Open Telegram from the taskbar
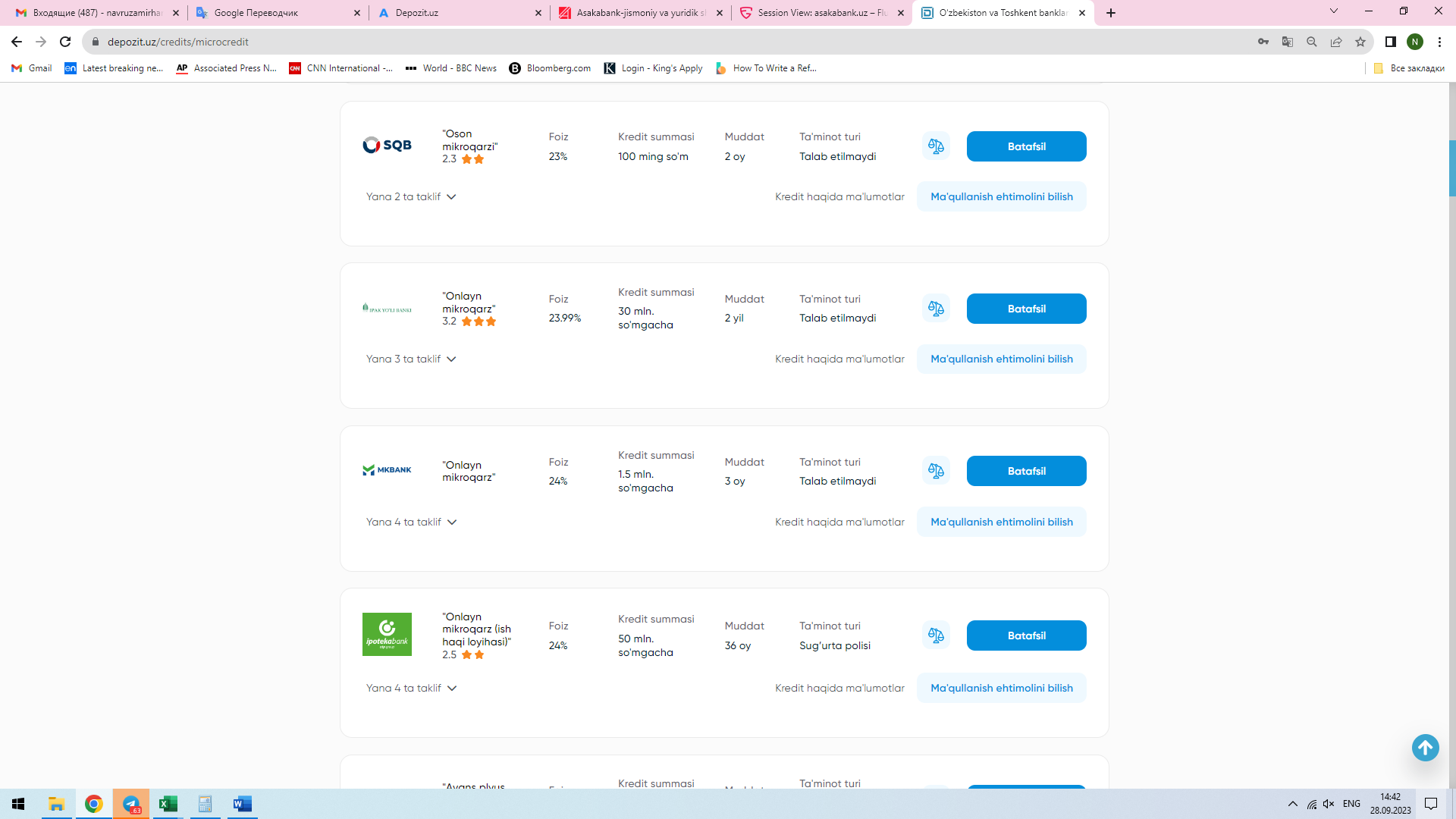This screenshot has width=1456, height=819. point(131,804)
